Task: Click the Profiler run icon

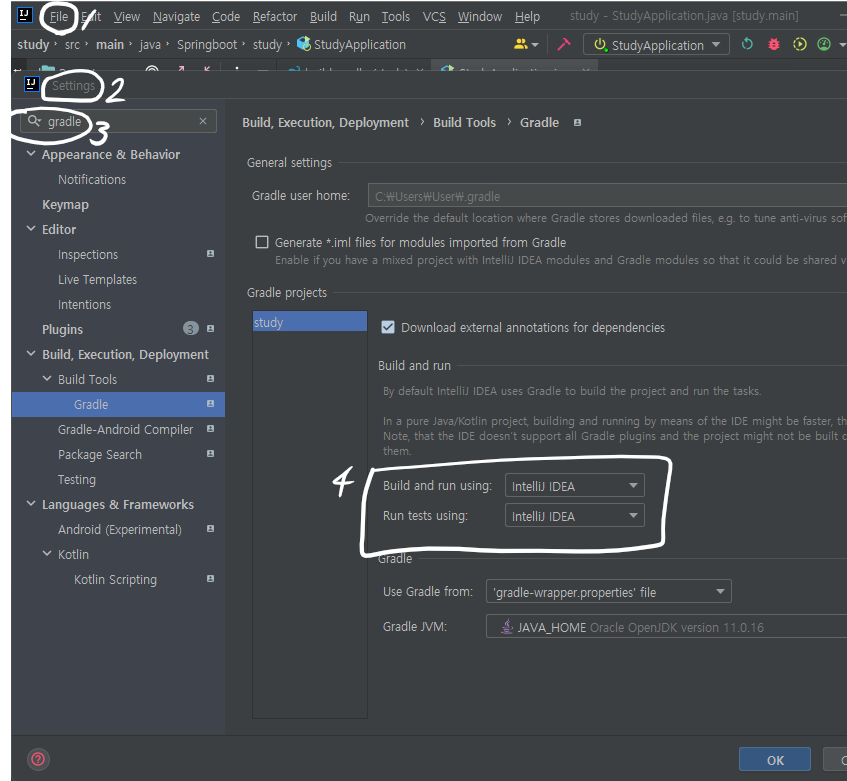Action: click(x=824, y=44)
